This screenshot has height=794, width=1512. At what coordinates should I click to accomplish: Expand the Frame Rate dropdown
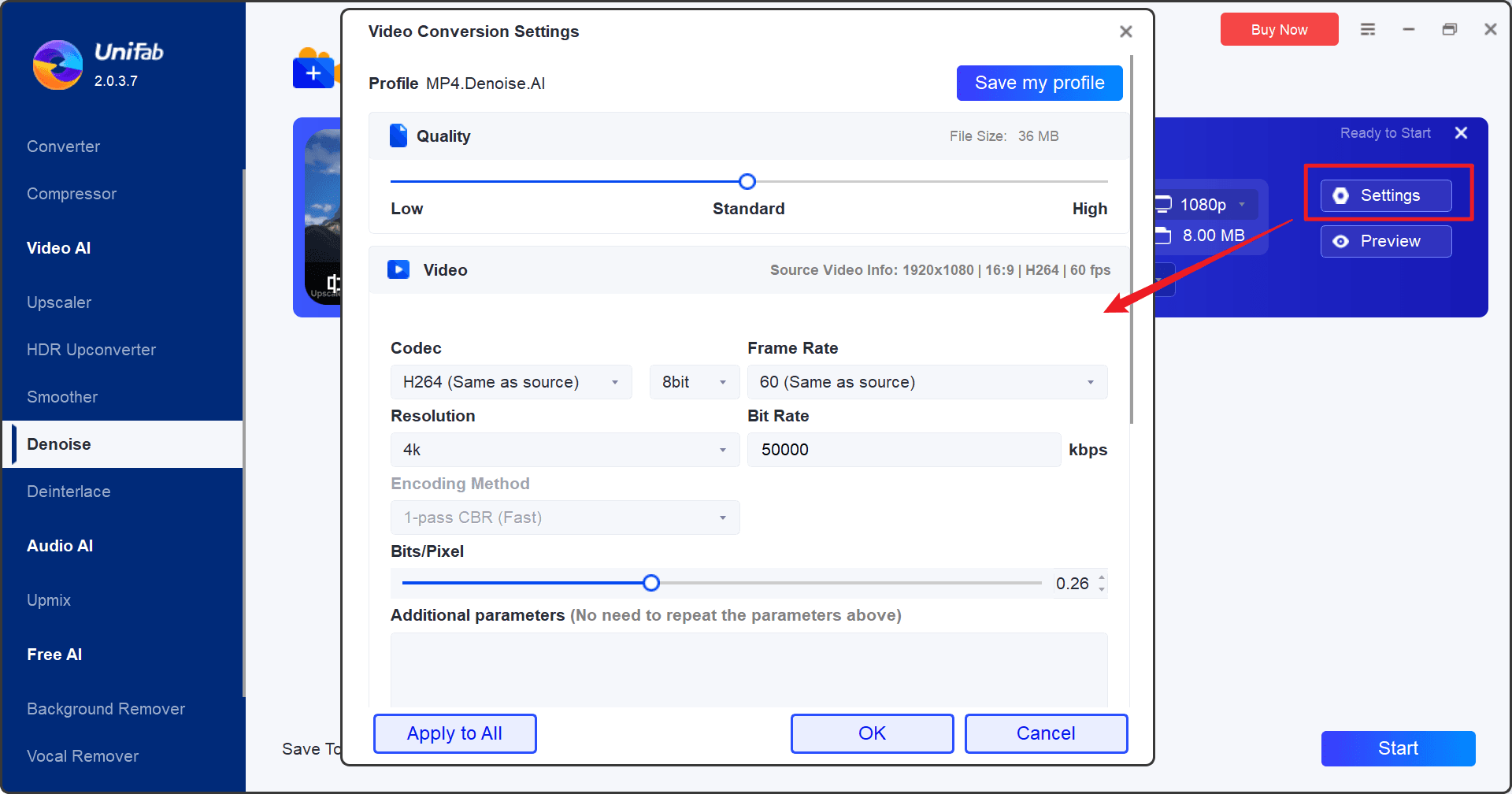(x=927, y=382)
